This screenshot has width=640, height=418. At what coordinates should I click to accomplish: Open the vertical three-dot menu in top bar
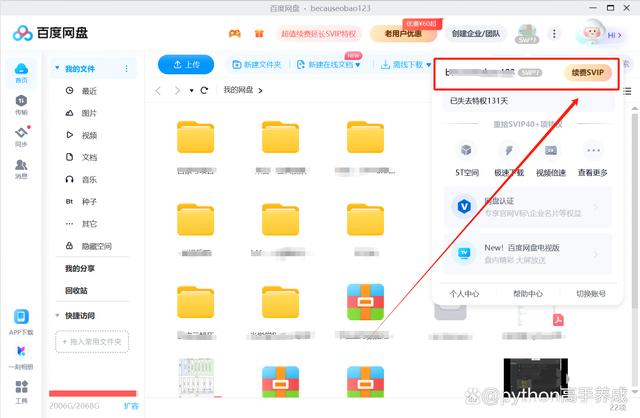pyautogui.click(x=554, y=33)
